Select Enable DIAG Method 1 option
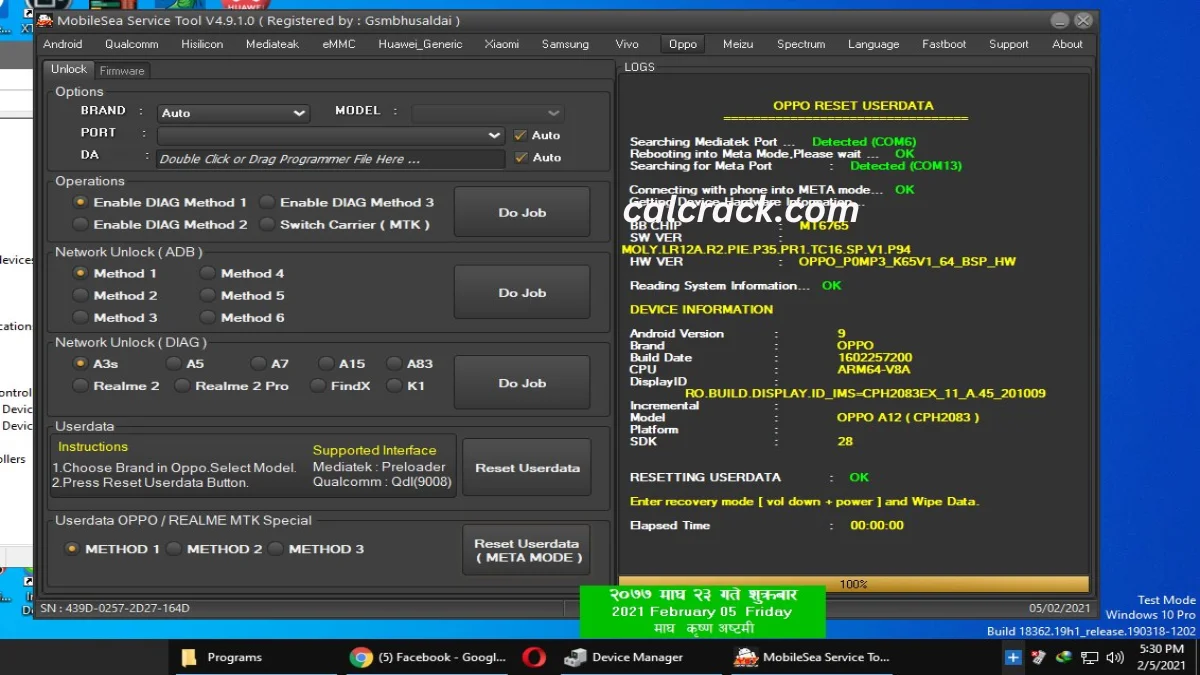Image resolution: width=1200 pixels, height=675 pixels. click(x=160, y=202)
